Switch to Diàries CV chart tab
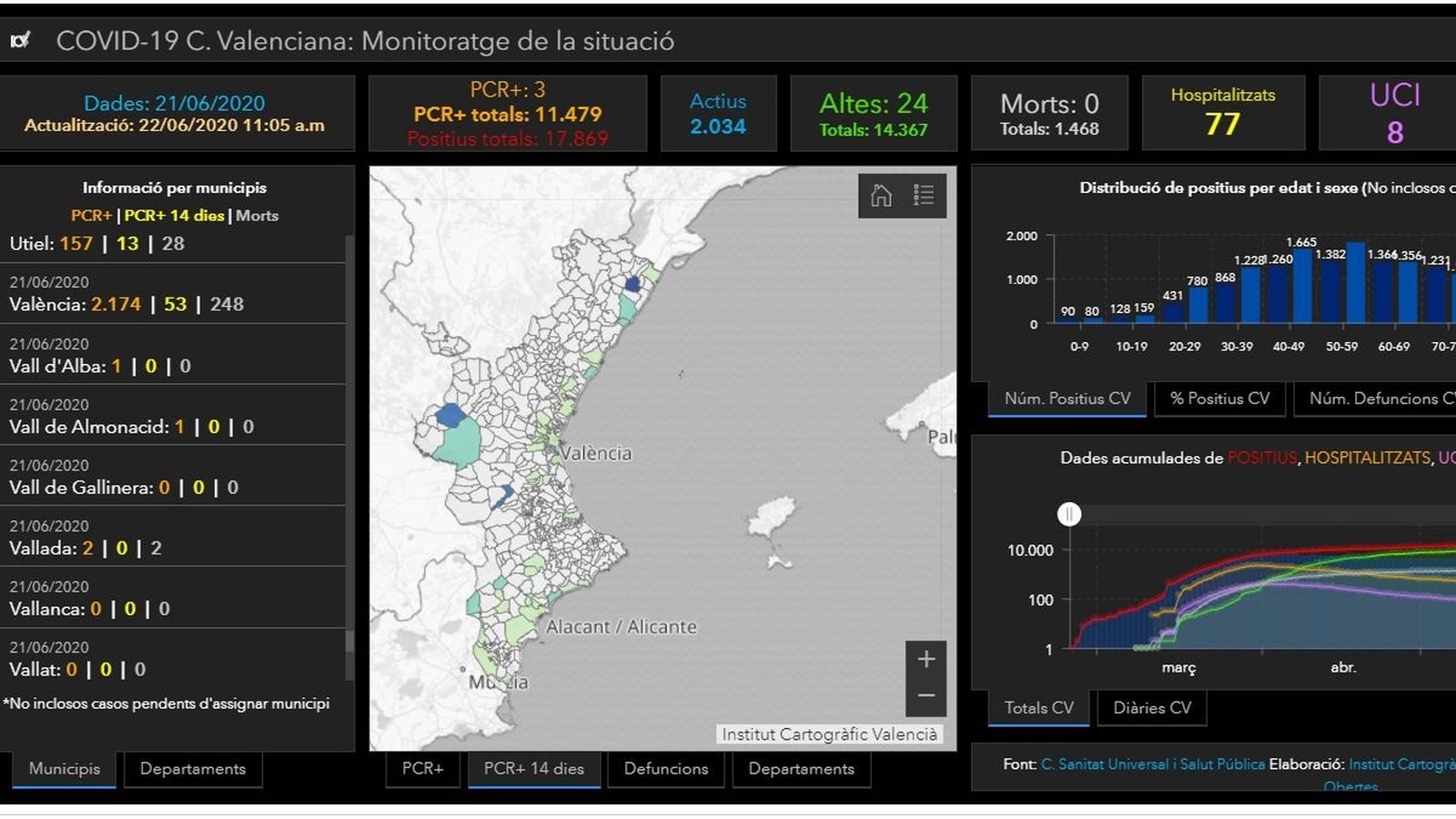 pyautogui.click(x=1152, y=708)
